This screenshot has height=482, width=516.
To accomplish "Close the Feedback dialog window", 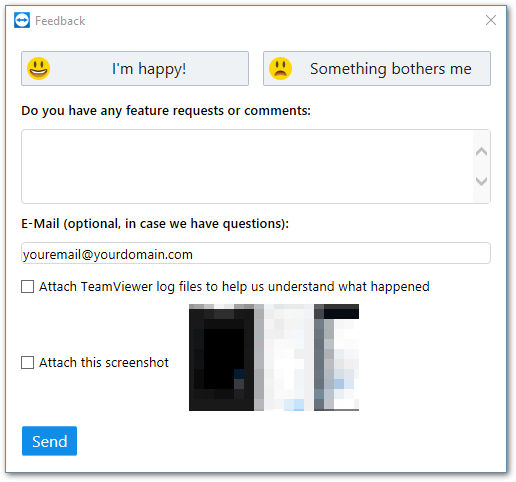I will coord(491,20).
